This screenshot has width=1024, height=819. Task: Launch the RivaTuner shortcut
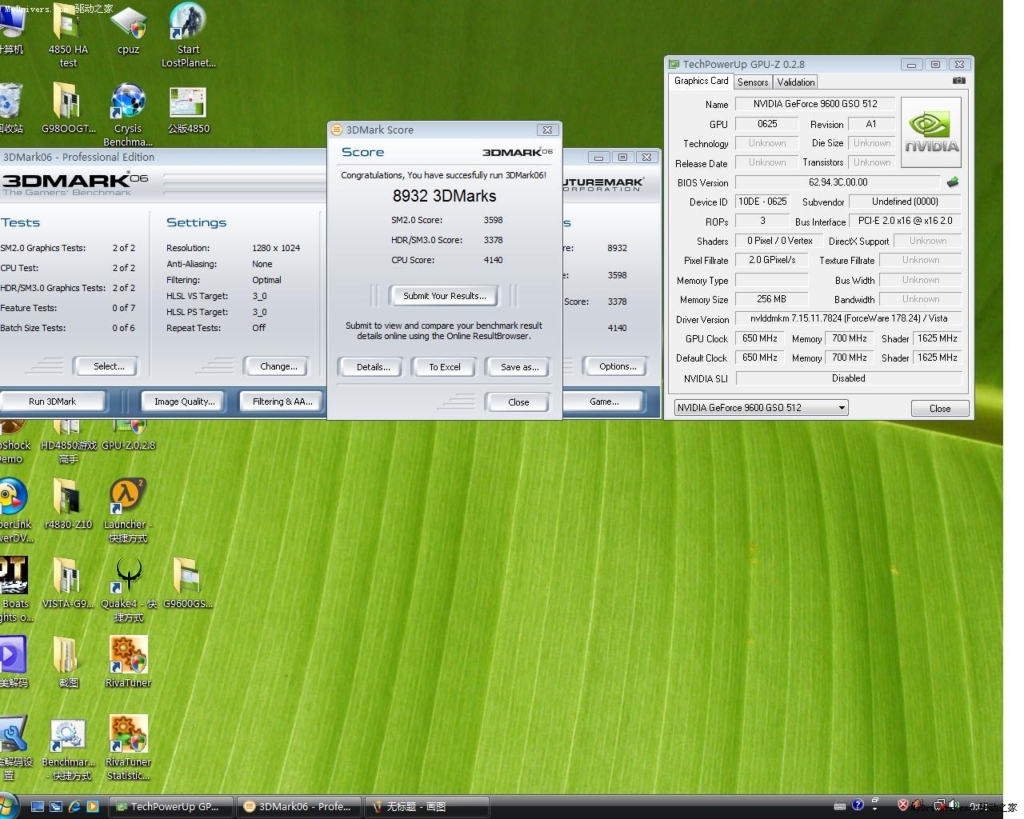click(128, 662)
